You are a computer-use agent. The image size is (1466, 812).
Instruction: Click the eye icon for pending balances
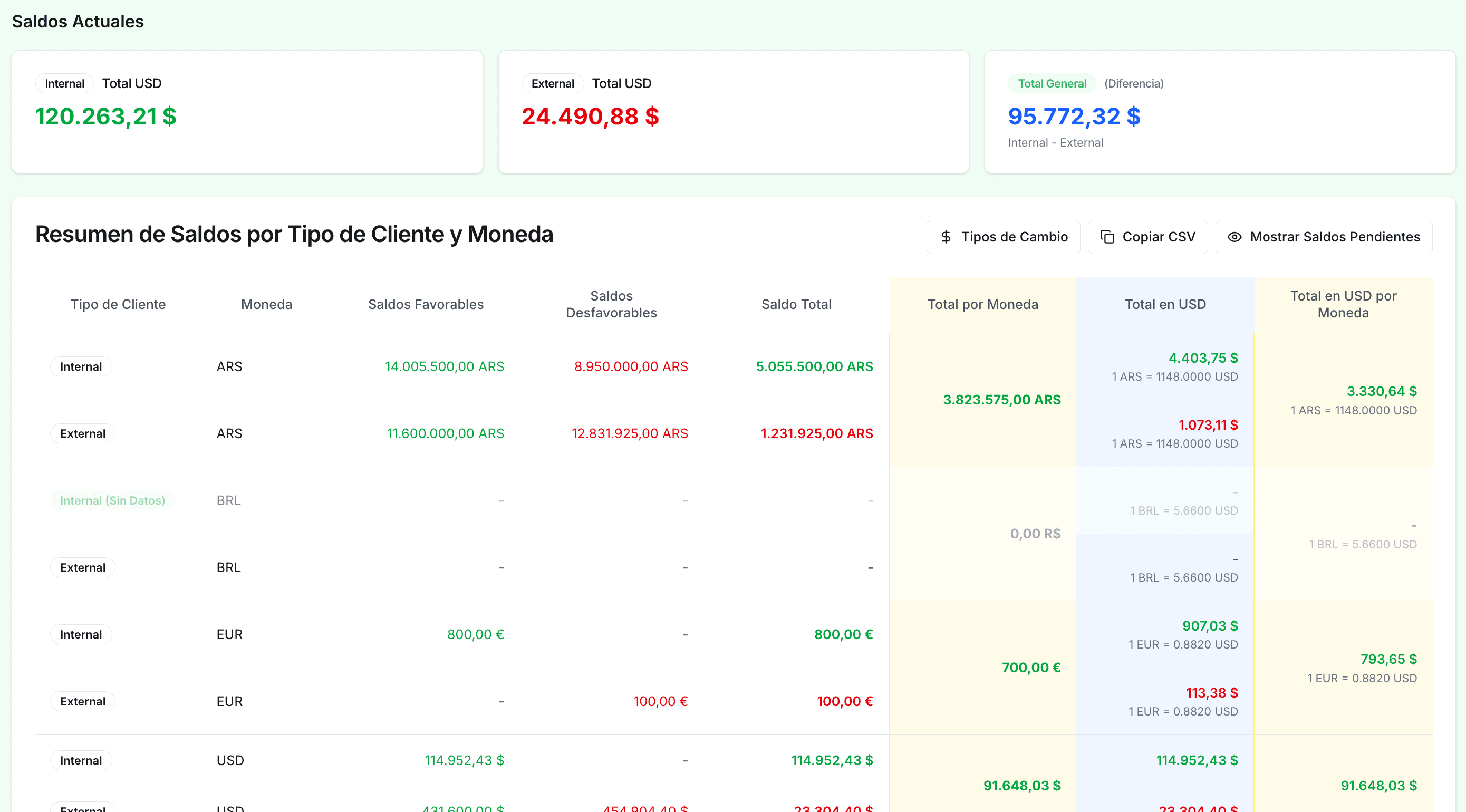click(x=1234, y=237)
